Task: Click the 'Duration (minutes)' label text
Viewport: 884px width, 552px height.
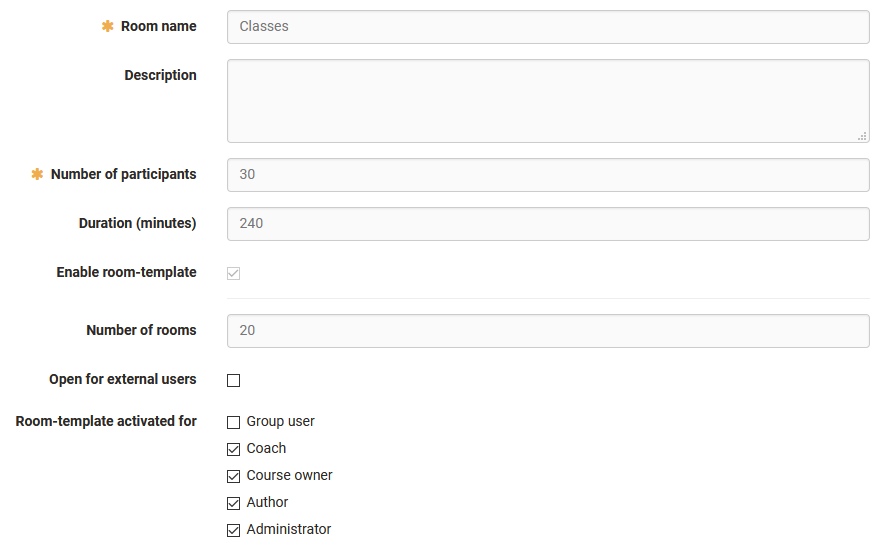Action: (x=137, y=224)
